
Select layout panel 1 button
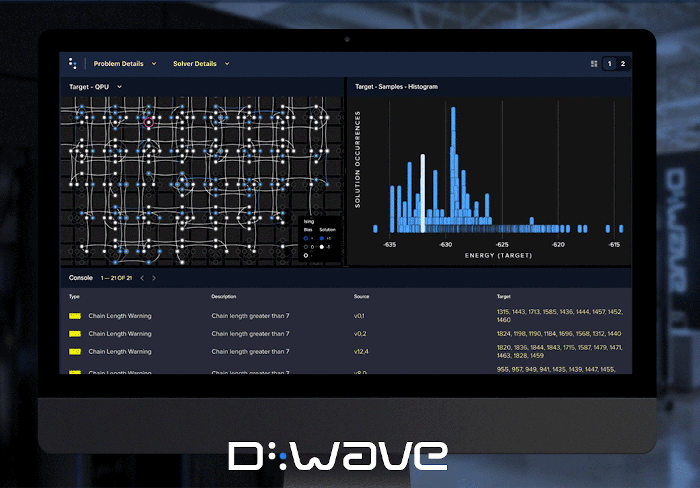coord(609,64)
